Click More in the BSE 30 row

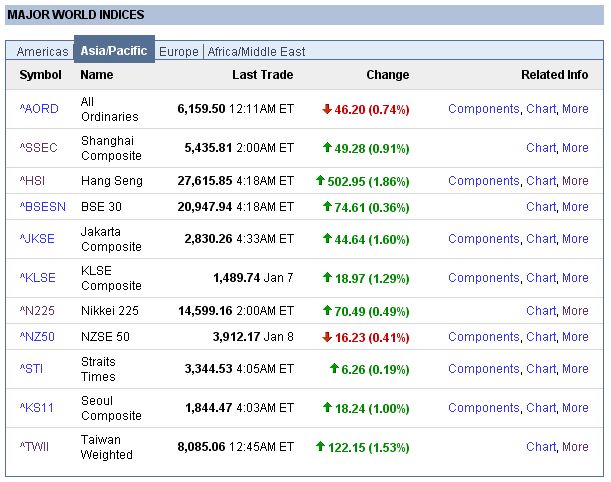coord(575,207)
